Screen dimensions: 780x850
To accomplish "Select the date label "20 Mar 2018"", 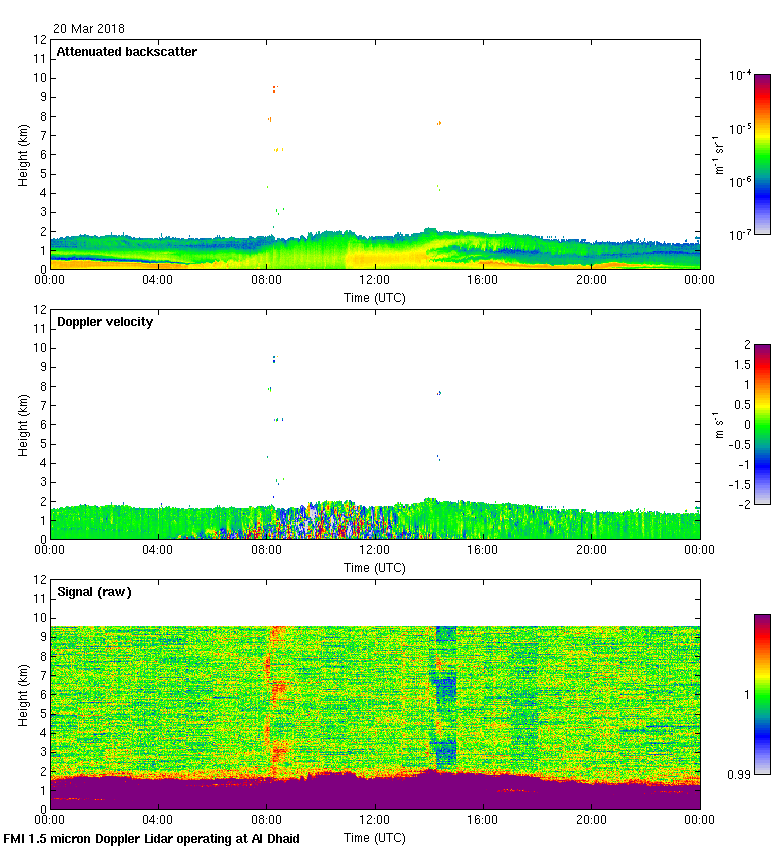I will [89, 29].
